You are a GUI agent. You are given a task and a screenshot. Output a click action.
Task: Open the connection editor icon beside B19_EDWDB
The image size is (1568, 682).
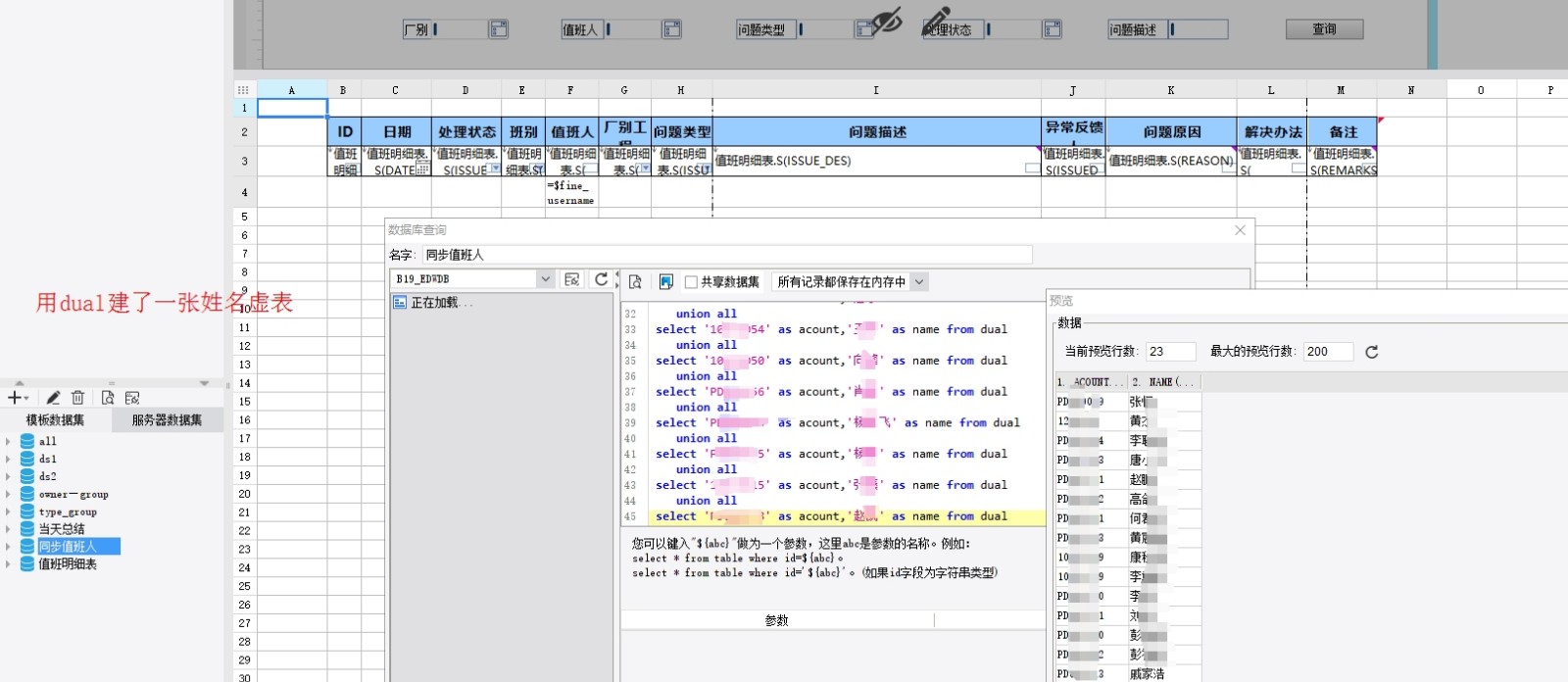pyautogui.click(x=572, y=279)
